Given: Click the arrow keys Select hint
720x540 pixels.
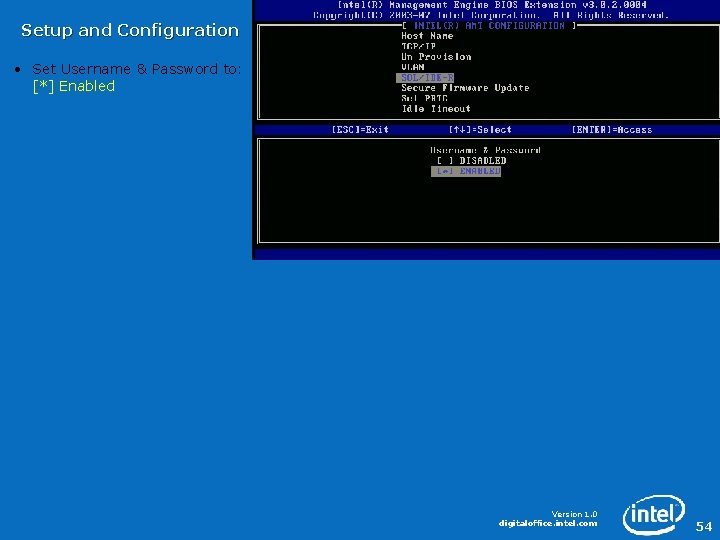Looking at the screenshot, I should pyautogui.click(x=480, y=130).
